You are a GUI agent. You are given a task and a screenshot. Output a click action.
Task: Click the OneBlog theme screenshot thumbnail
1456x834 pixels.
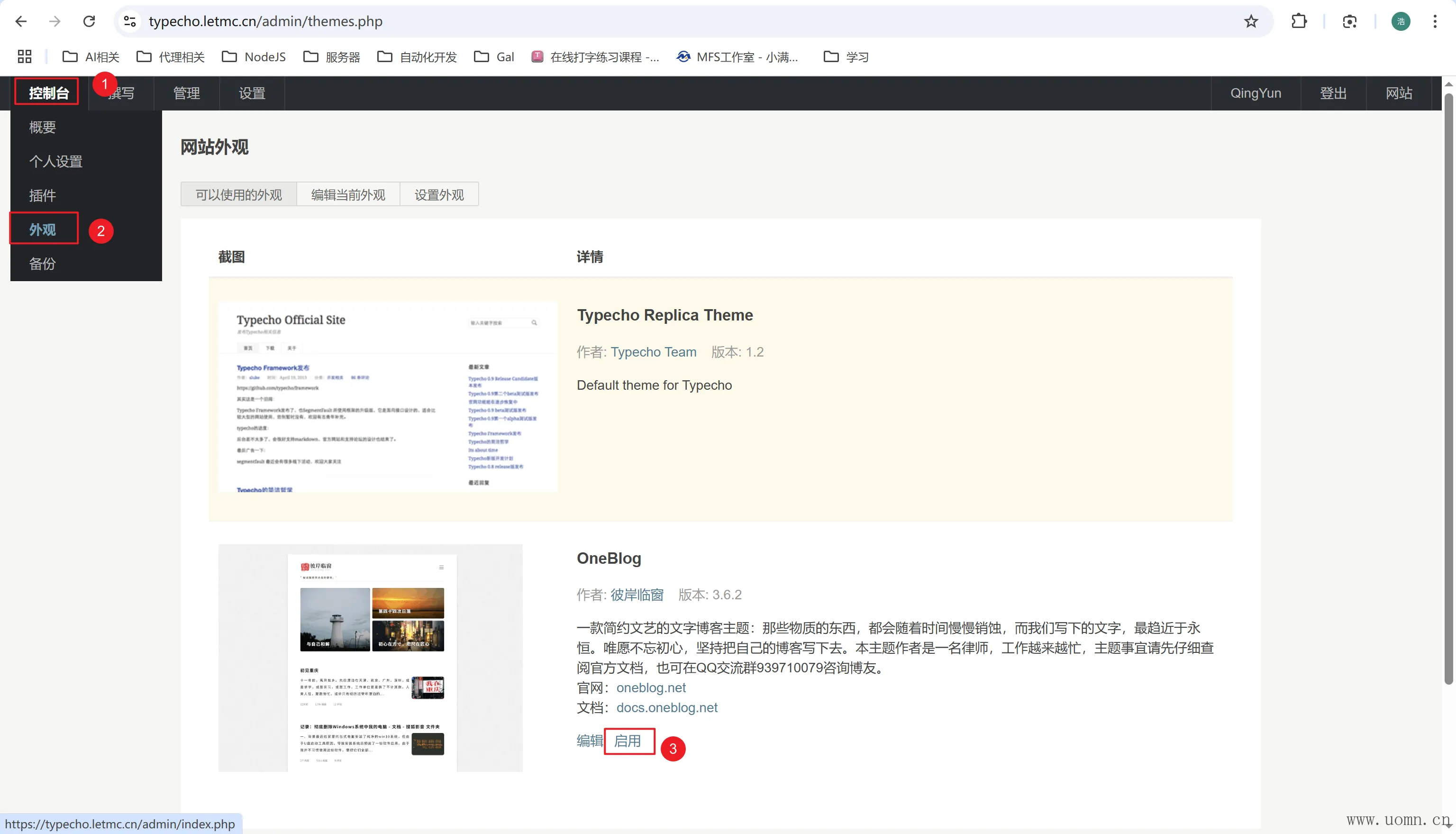click(370, 658)
